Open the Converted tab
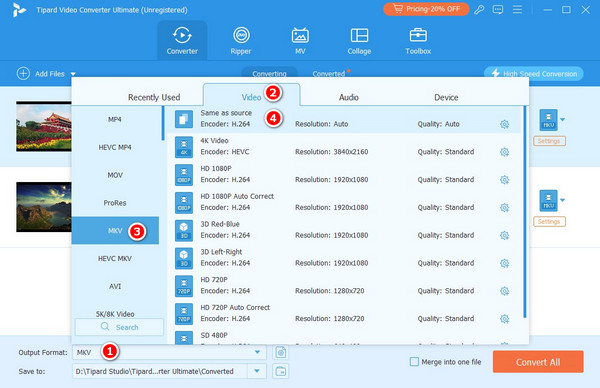The image size is (600, 388). pyautogui.click(x=329, y=73)
